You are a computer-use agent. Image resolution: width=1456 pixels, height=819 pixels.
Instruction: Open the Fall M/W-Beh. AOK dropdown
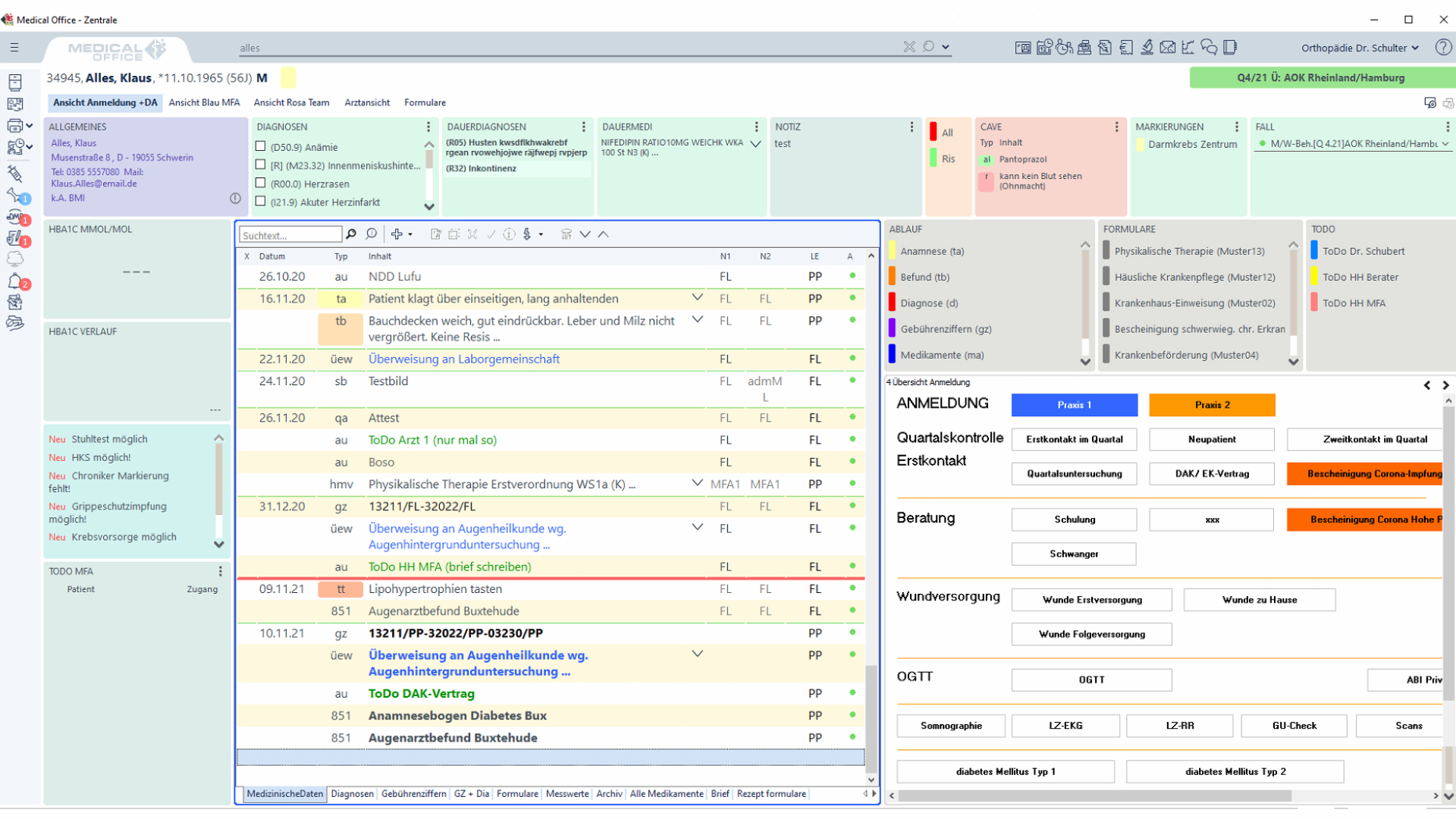1445,143
